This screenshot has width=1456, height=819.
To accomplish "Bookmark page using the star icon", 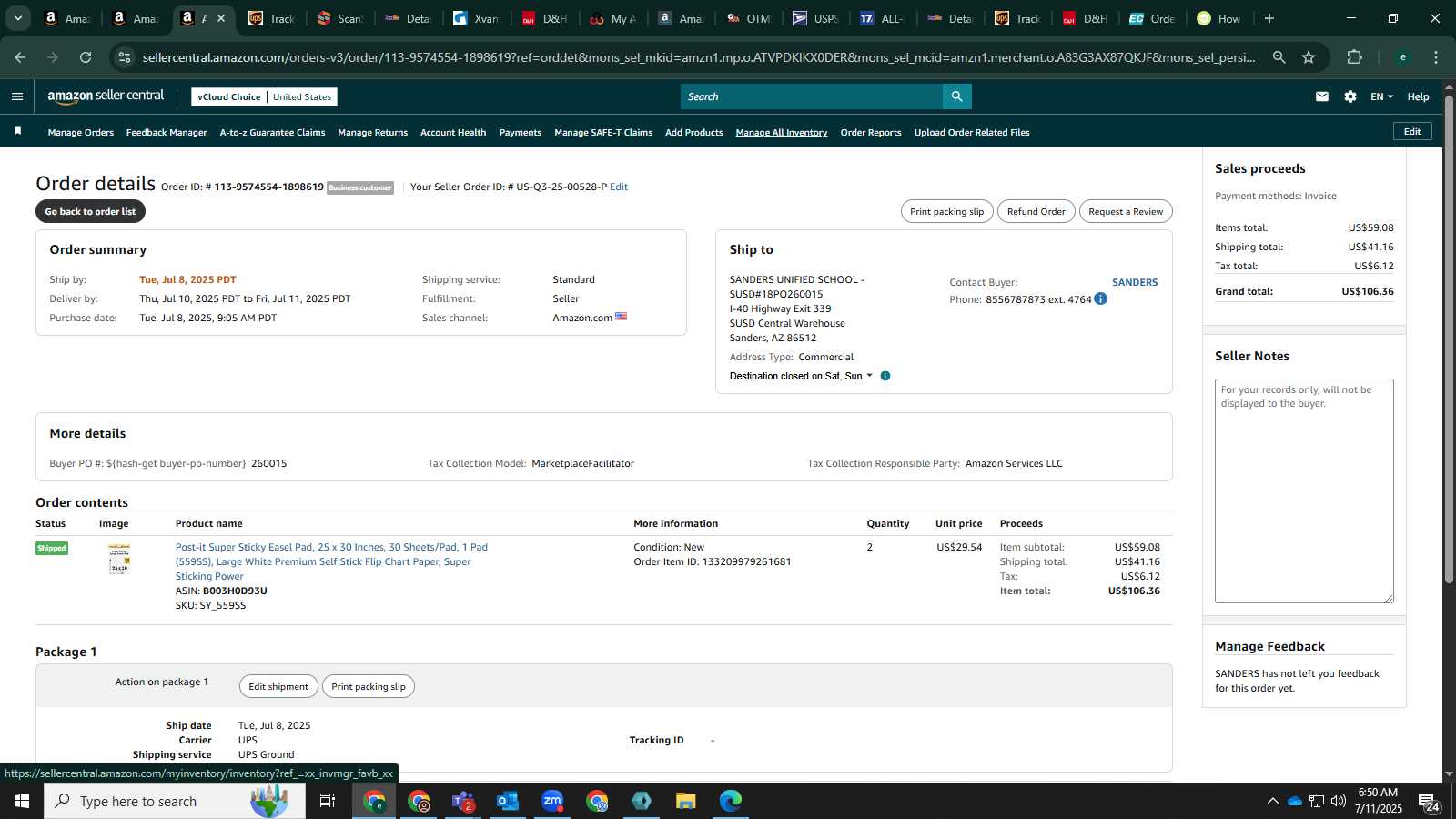I will coord(1309,57).
